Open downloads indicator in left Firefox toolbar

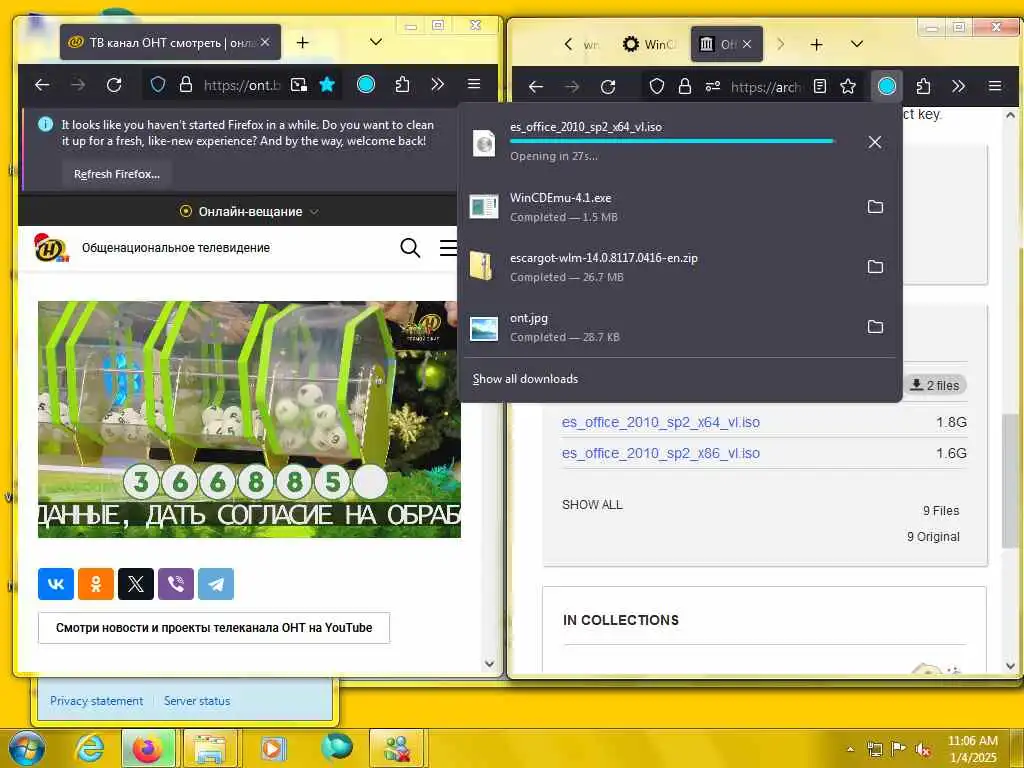[x=366, y=84]
